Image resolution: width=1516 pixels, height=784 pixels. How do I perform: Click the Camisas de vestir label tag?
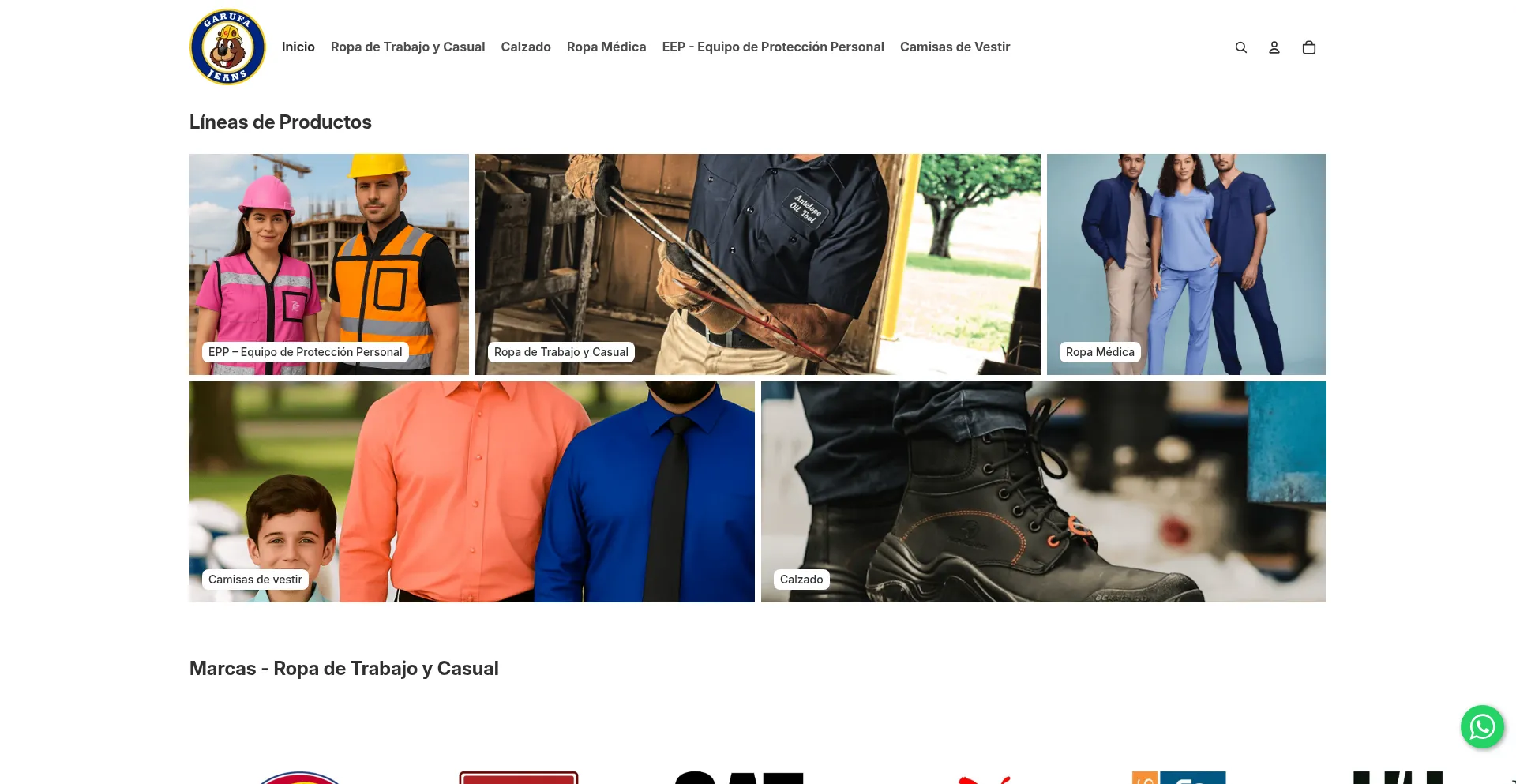[255, 580]
